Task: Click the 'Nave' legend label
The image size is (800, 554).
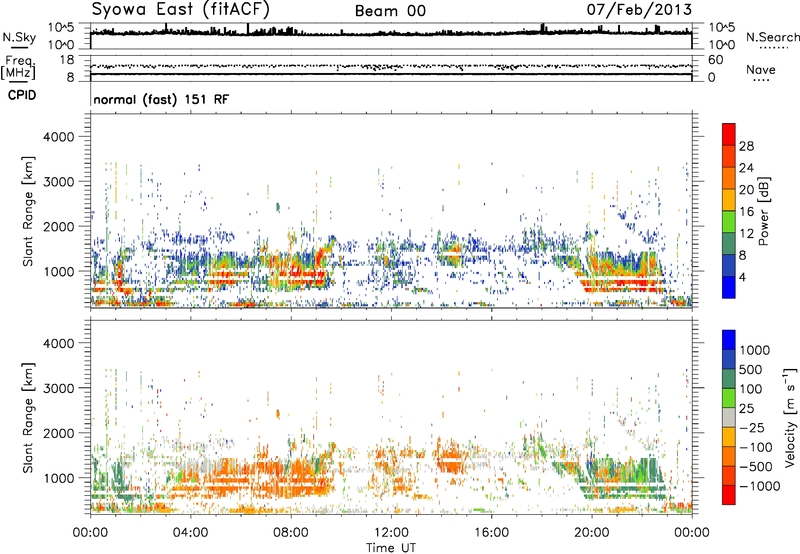Action: (760, 69)
